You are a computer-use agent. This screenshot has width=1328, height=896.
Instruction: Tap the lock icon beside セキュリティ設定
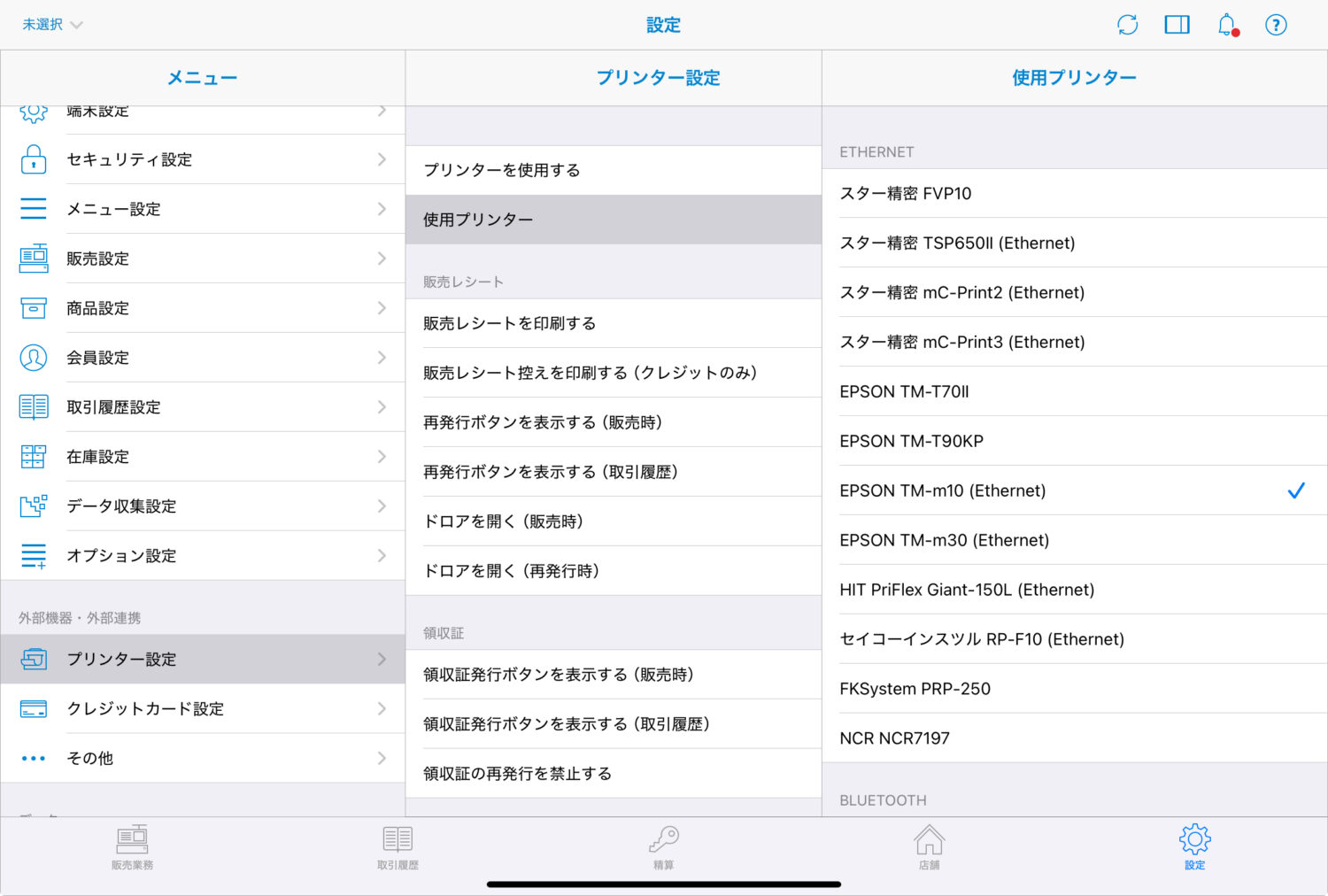[x=33, y=159]
